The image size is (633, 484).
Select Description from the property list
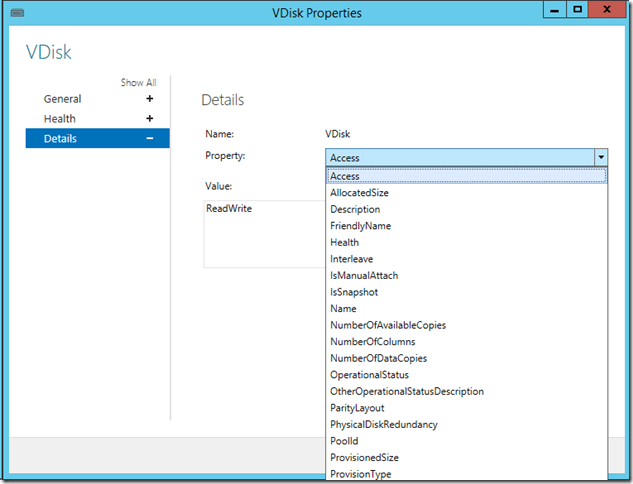[355, 210]
